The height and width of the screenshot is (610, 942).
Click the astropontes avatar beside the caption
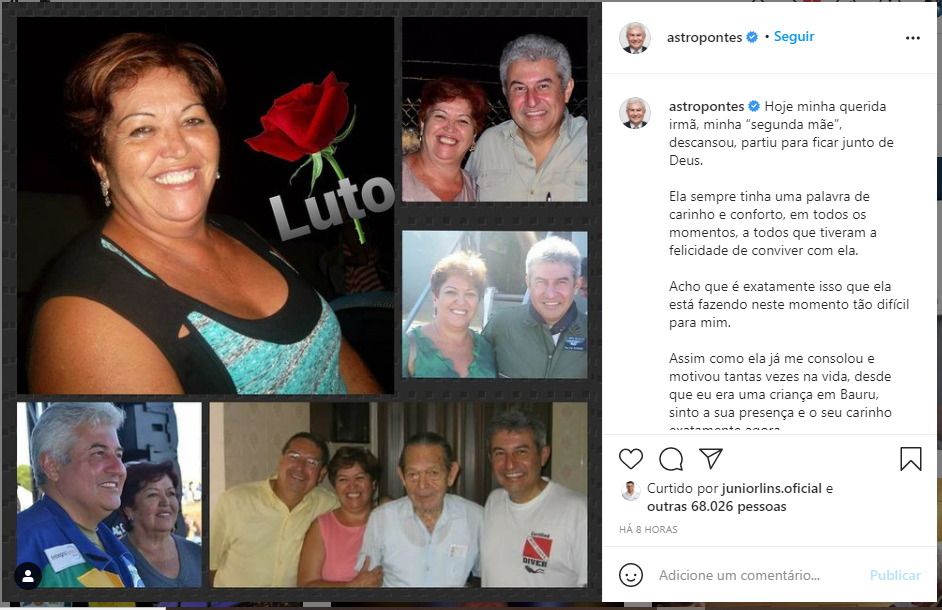click(635, 112)
